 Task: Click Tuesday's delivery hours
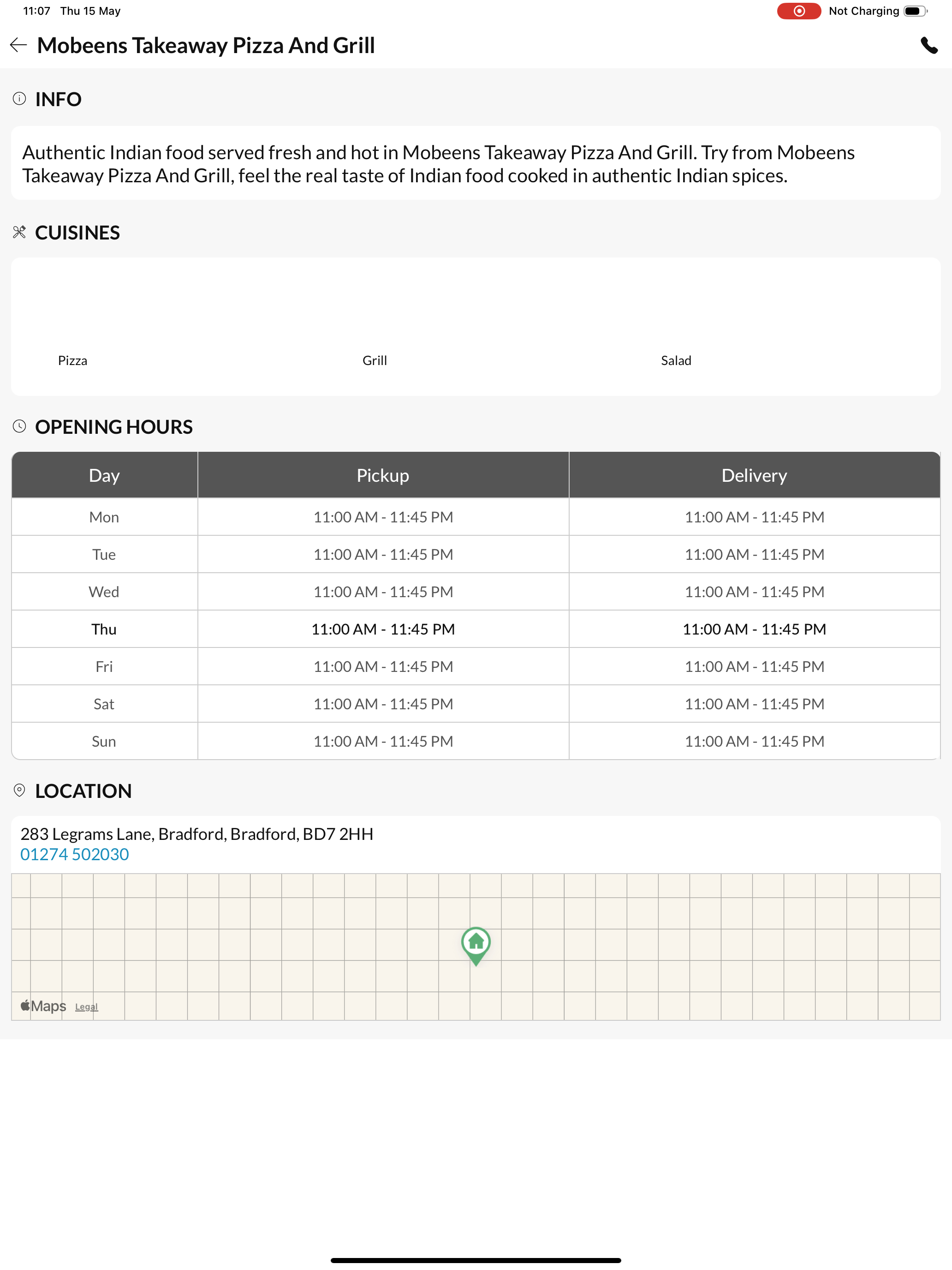click(x=754, y=554)
